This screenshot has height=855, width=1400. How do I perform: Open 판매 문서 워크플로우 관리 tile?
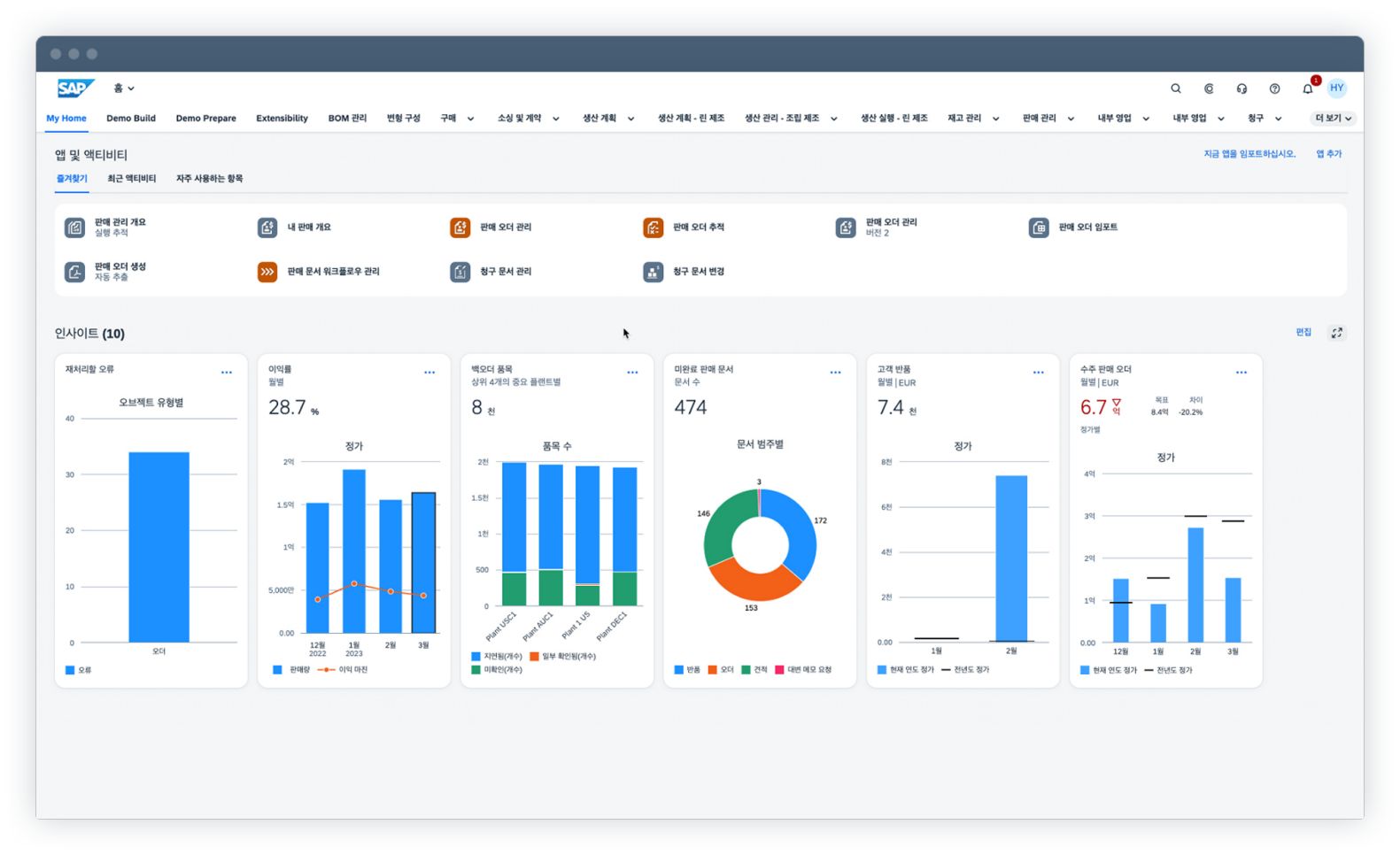pyautogui.click(x=319, y=272)
